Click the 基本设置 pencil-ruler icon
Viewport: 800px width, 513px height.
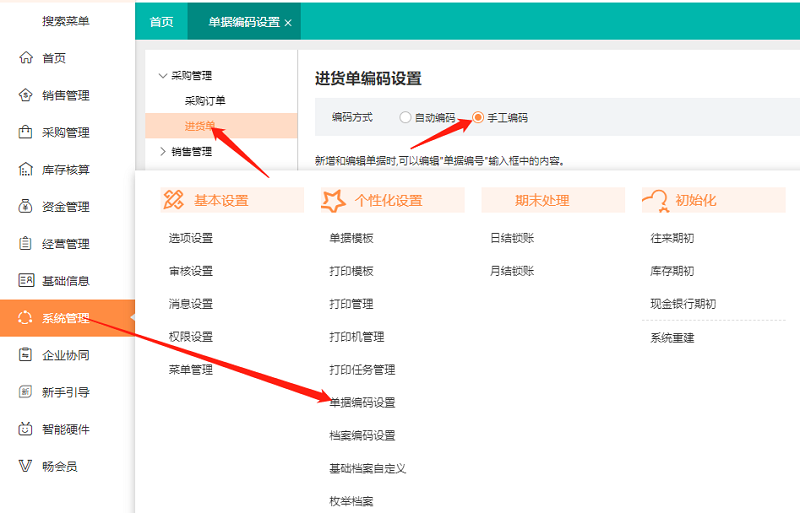pyautogui.click(x=173, y=200)
